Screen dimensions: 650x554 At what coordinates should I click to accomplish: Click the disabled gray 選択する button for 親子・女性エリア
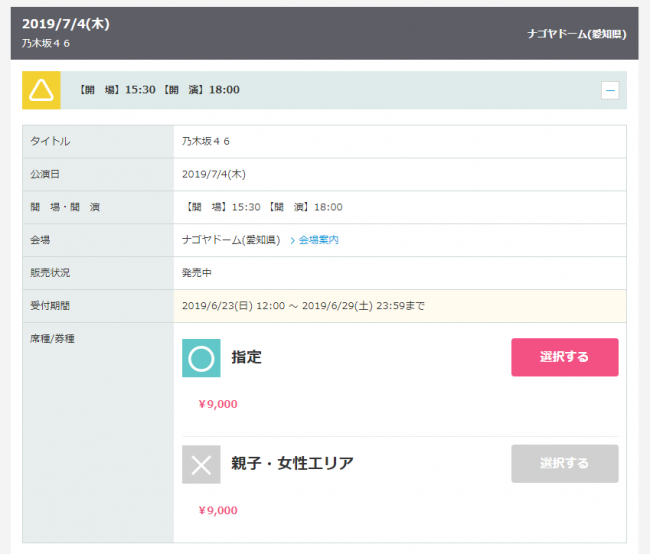click(x=565, y=464)
